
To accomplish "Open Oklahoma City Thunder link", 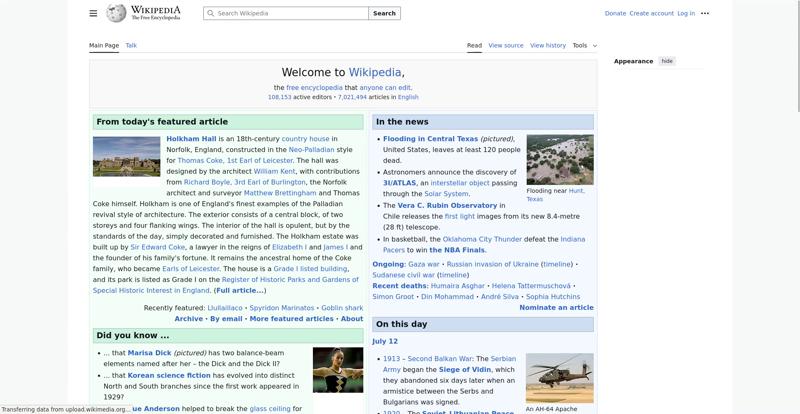I will coord(482,239).
